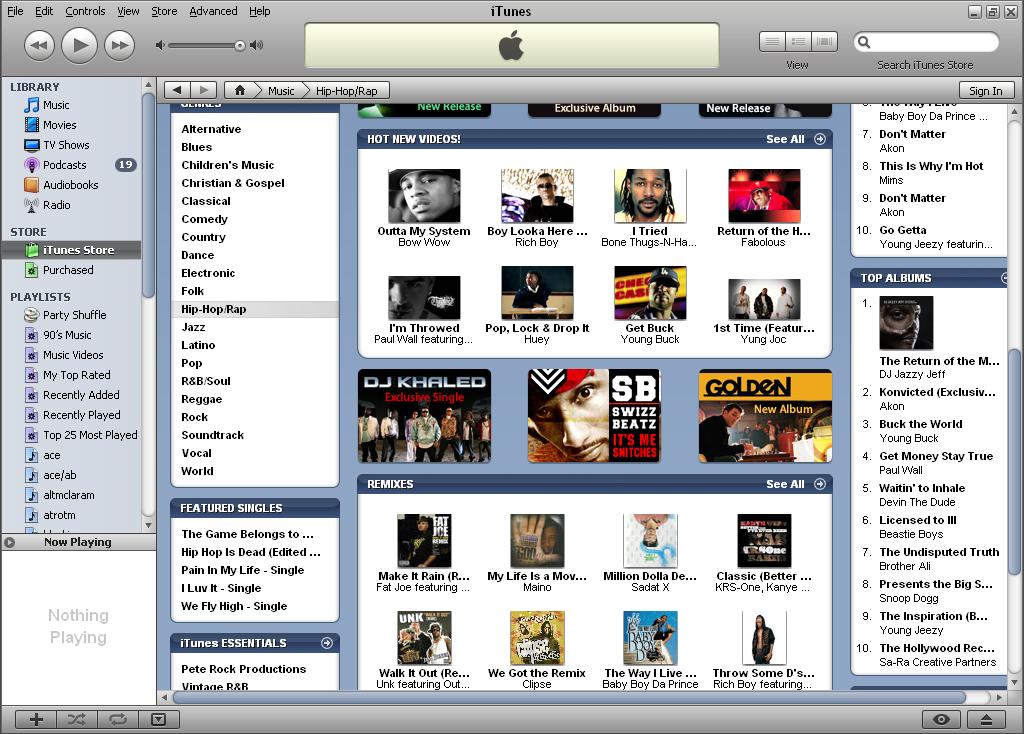The image size is (1024, 734).
Task: Go forward in the store browser
Action: [x=204, y=90]
